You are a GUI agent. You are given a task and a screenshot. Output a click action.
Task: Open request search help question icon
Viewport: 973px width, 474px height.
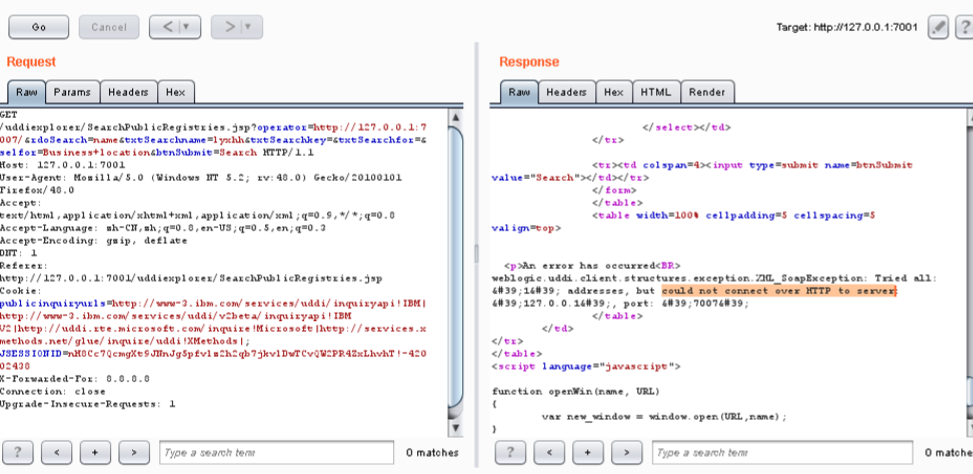(18, 452)
